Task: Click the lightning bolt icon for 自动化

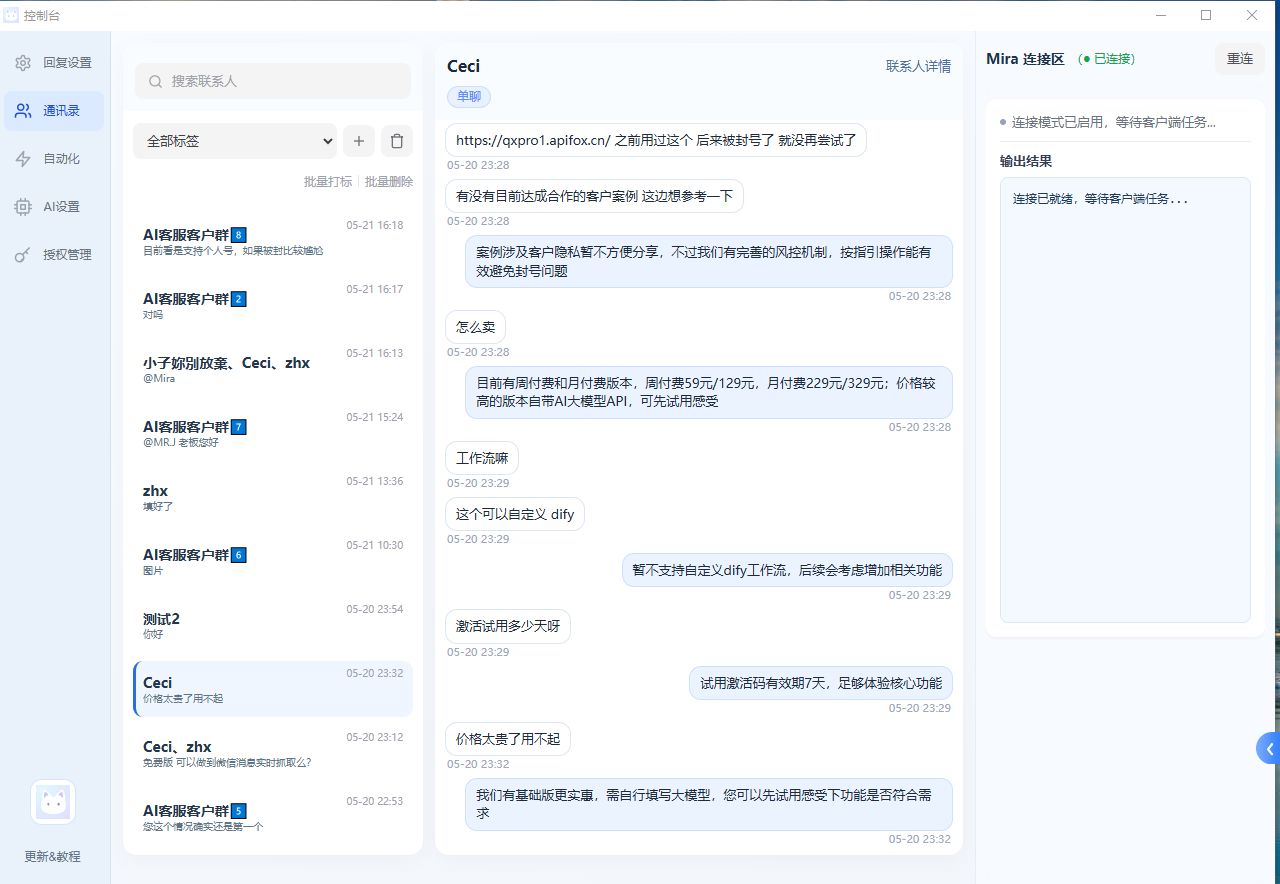Action: [x=23, y=159]
